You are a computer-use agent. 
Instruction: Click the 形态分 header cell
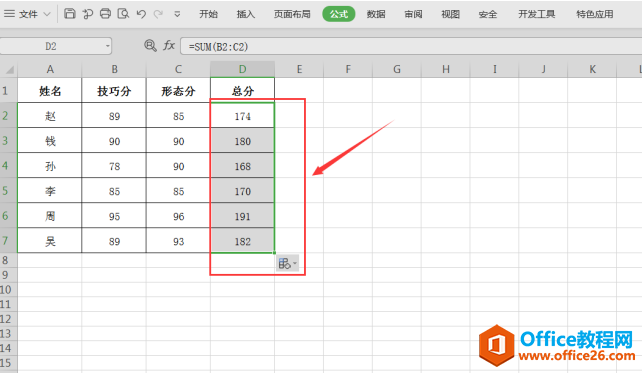coord(178,90)
